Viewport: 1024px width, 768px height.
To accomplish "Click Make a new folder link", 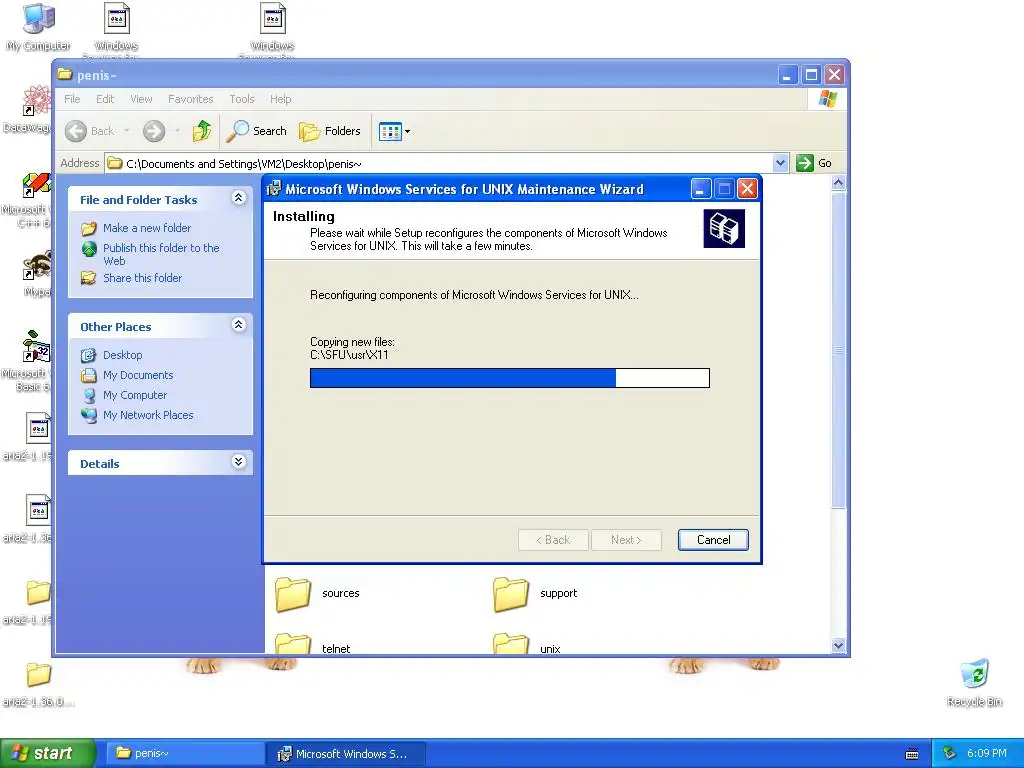I will (147, 228).
